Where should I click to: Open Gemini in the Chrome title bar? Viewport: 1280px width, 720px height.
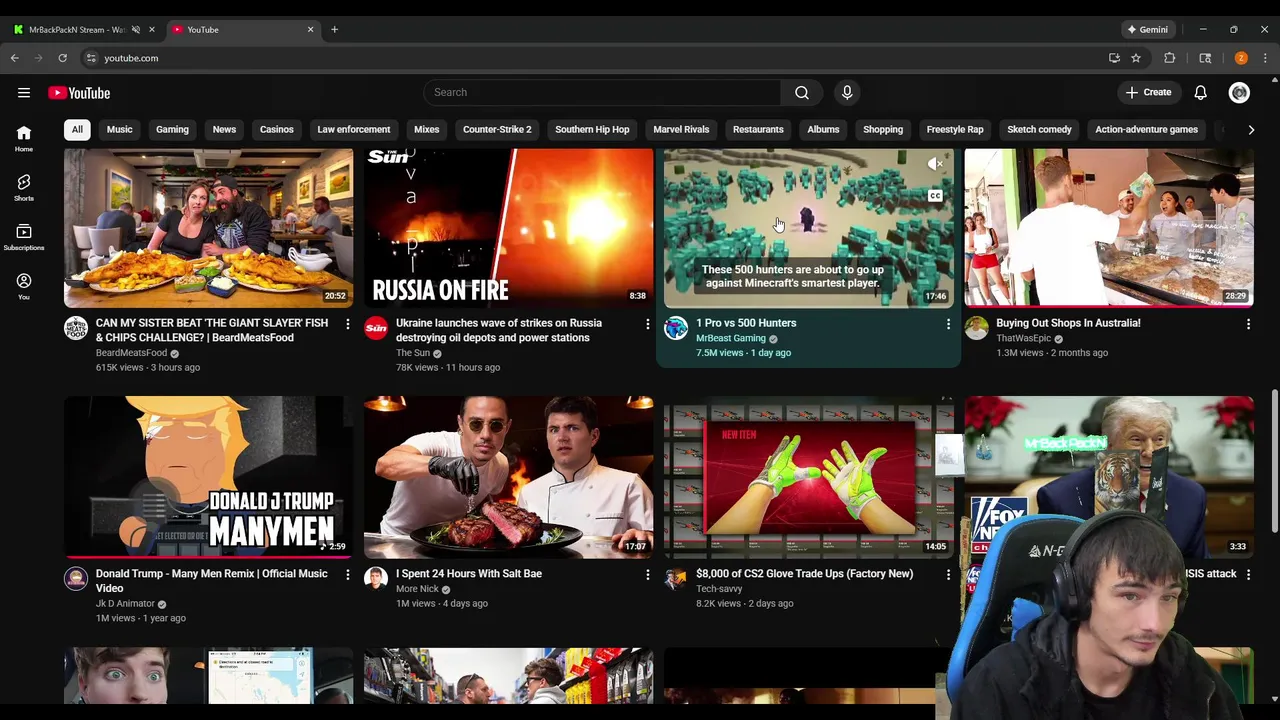(1147, 30)
